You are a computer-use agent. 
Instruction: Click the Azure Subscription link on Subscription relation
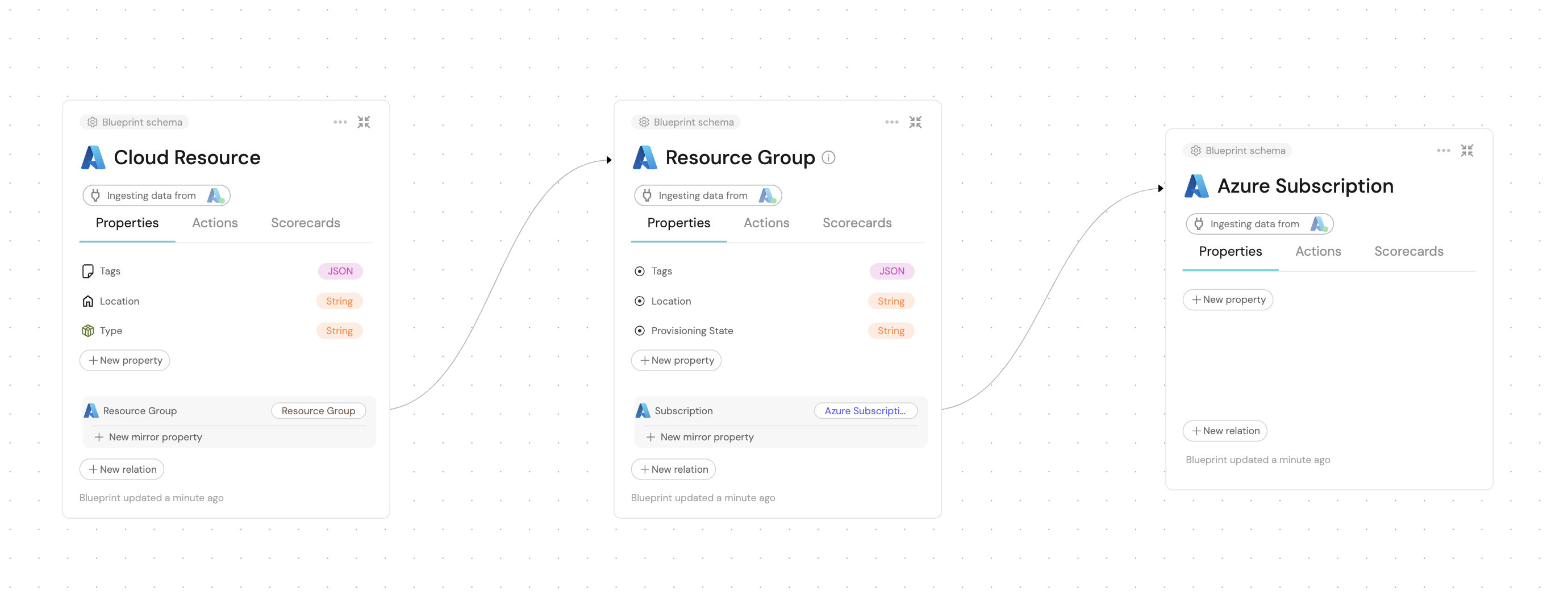click(x=866, y=410)
